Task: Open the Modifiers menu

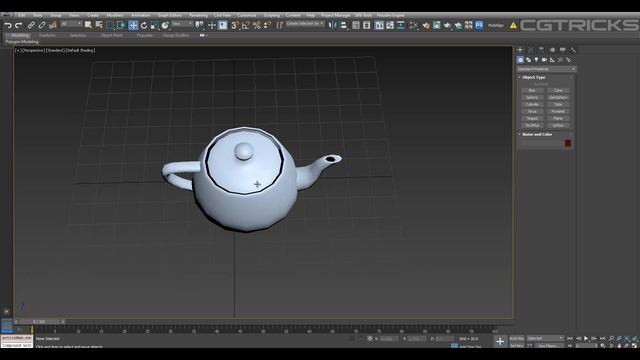Action: pos(115,16)
